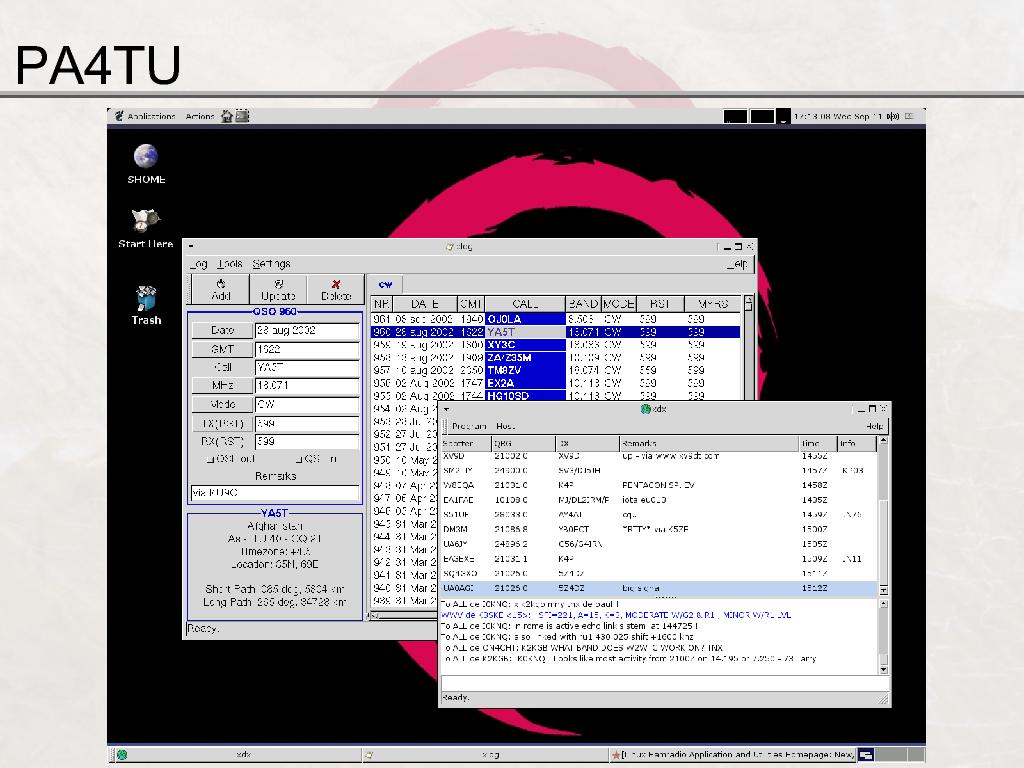Viewport: 1024px width, 768px height.
Task: Click the terminal launcher icon in top panel
Action: click(x=242, y=116)
